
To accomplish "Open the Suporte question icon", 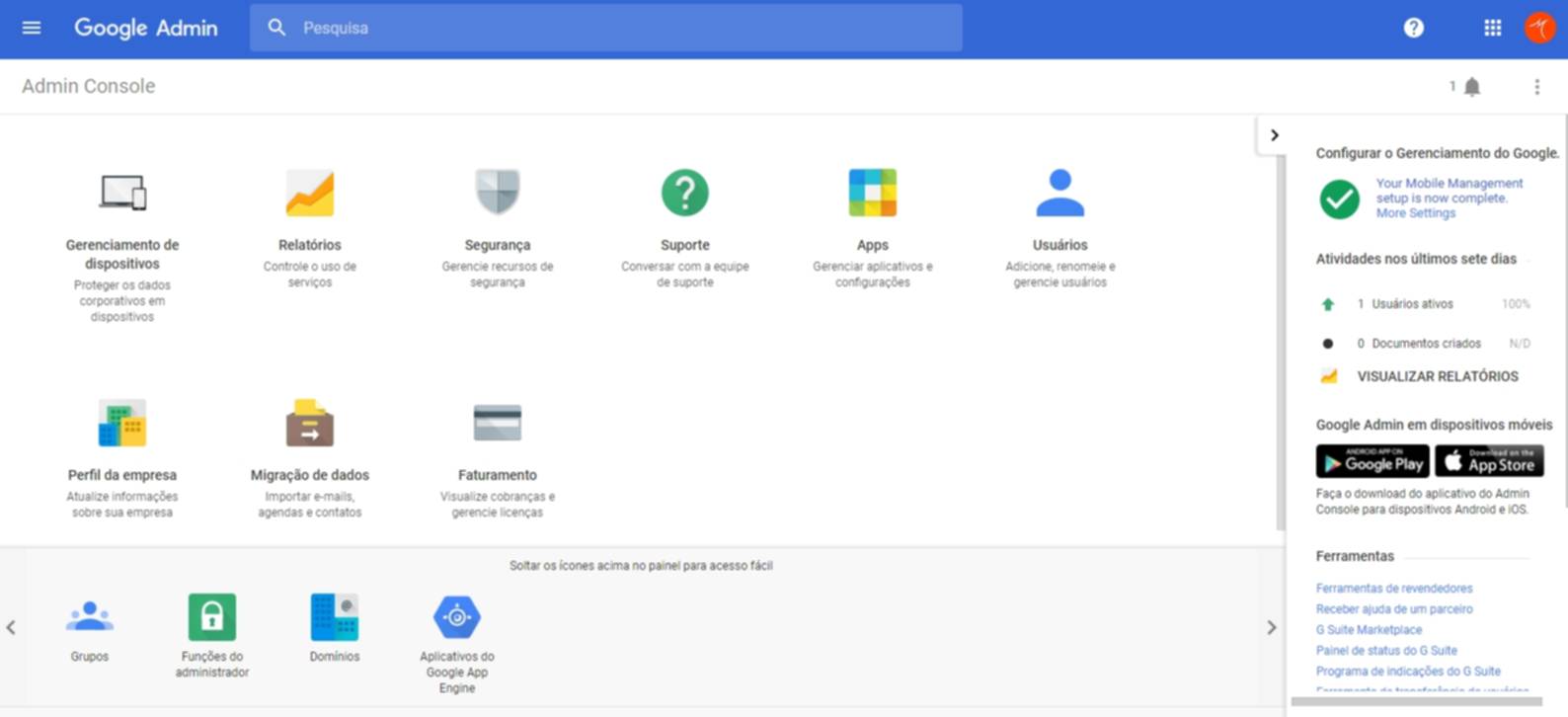I will point(685,192).
